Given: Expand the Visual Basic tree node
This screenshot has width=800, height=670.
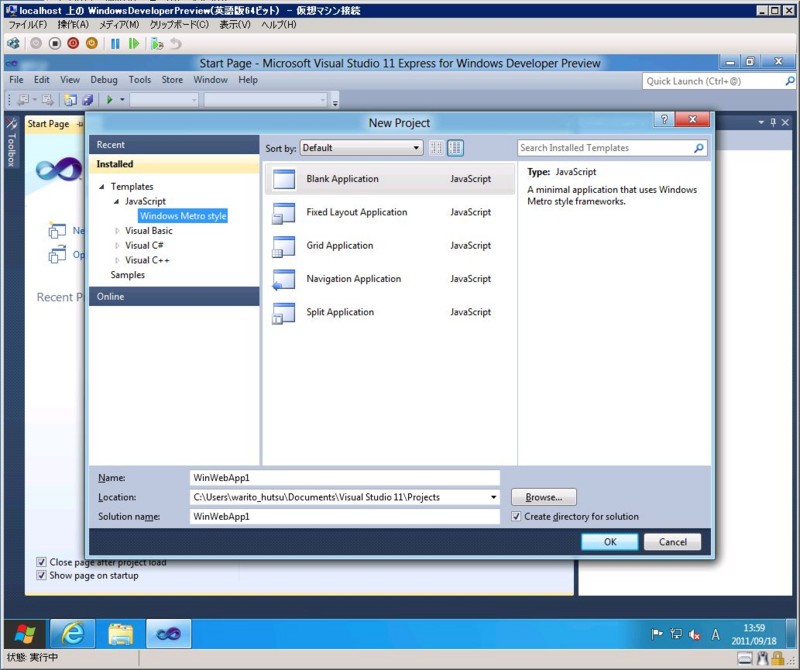Looking at the screenshot, I should click(x=117, y=231).
